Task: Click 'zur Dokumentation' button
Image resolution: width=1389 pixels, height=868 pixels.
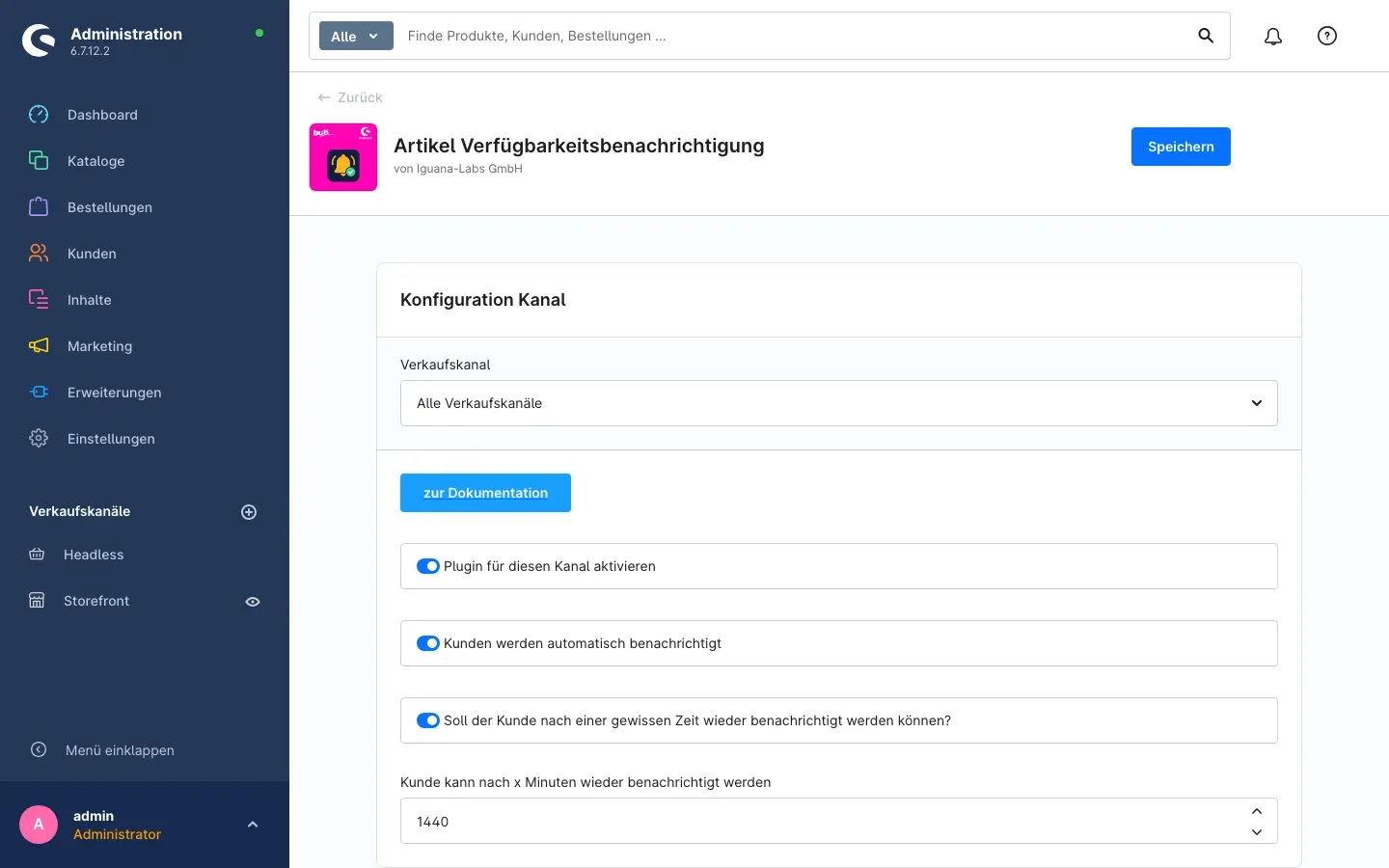Action: [x=485, y=493]
